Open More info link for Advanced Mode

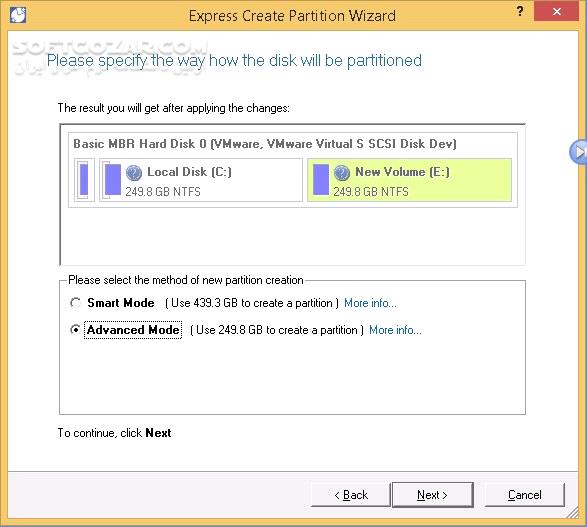click(x=395, y=330)
